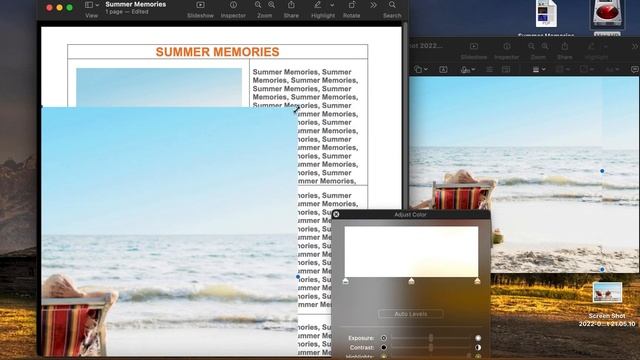
Task: Select the desktop app icon with red sphere
Action: [x=607, y=13]
